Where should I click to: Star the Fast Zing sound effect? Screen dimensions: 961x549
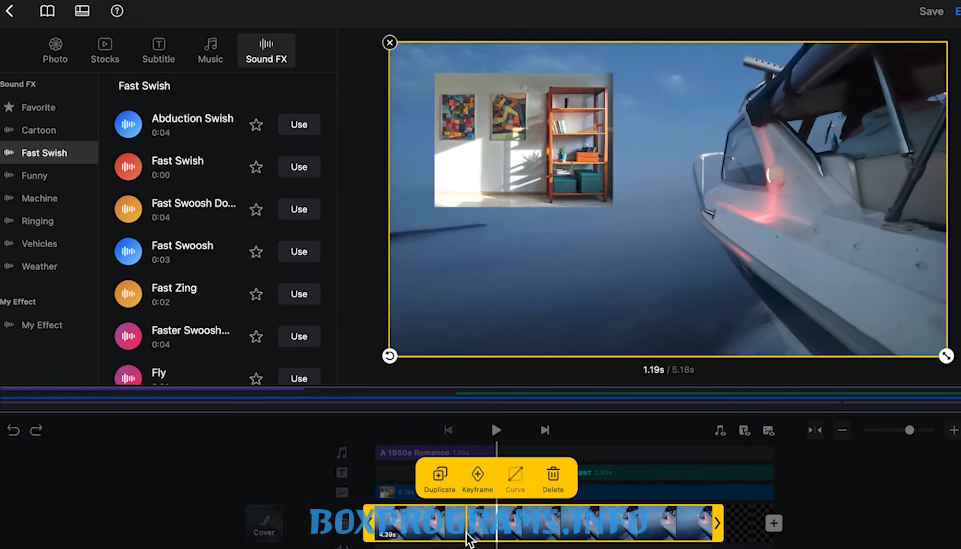pyautogui.click(x=256, y=294)
